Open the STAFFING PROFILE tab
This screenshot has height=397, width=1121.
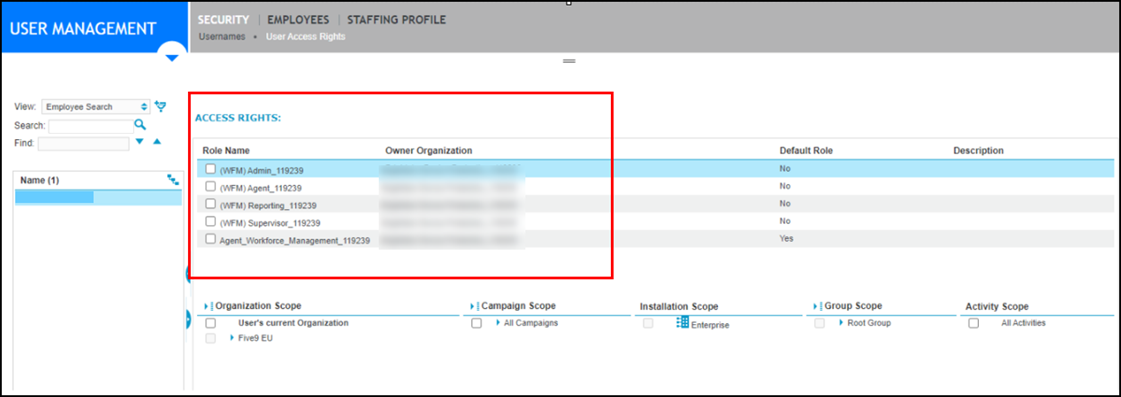coord(396,20)
